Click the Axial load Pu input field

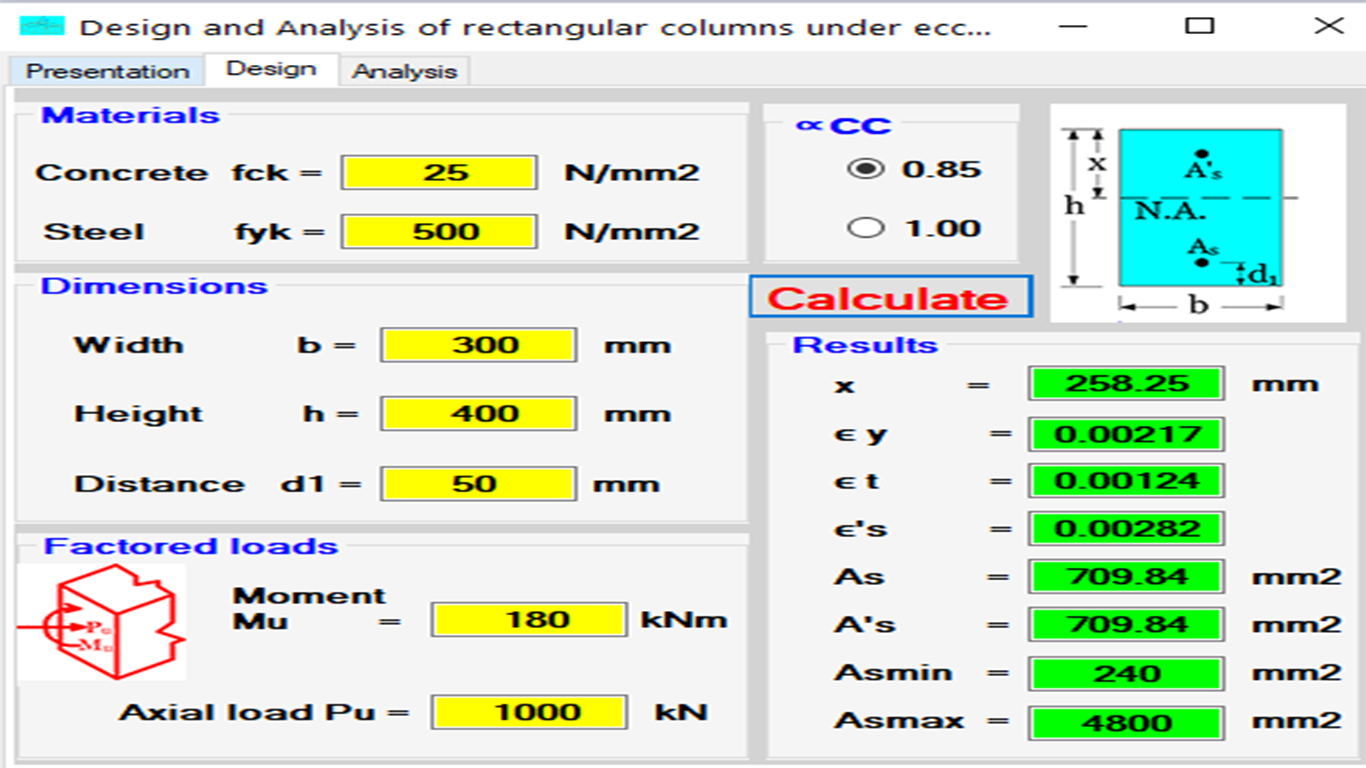pyautogui.click(x=530, y=712)
